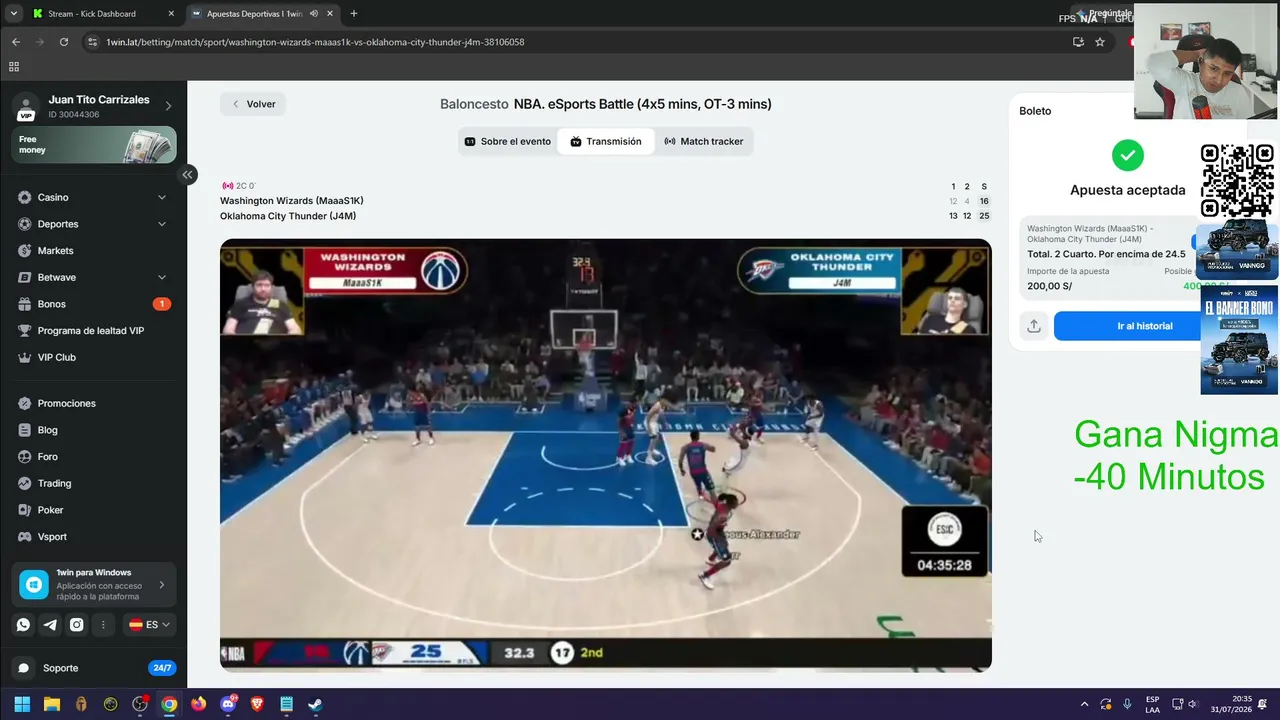Show hidden system tray icons
Screen dimensions: 1280x720
[x=1084, y=704]
